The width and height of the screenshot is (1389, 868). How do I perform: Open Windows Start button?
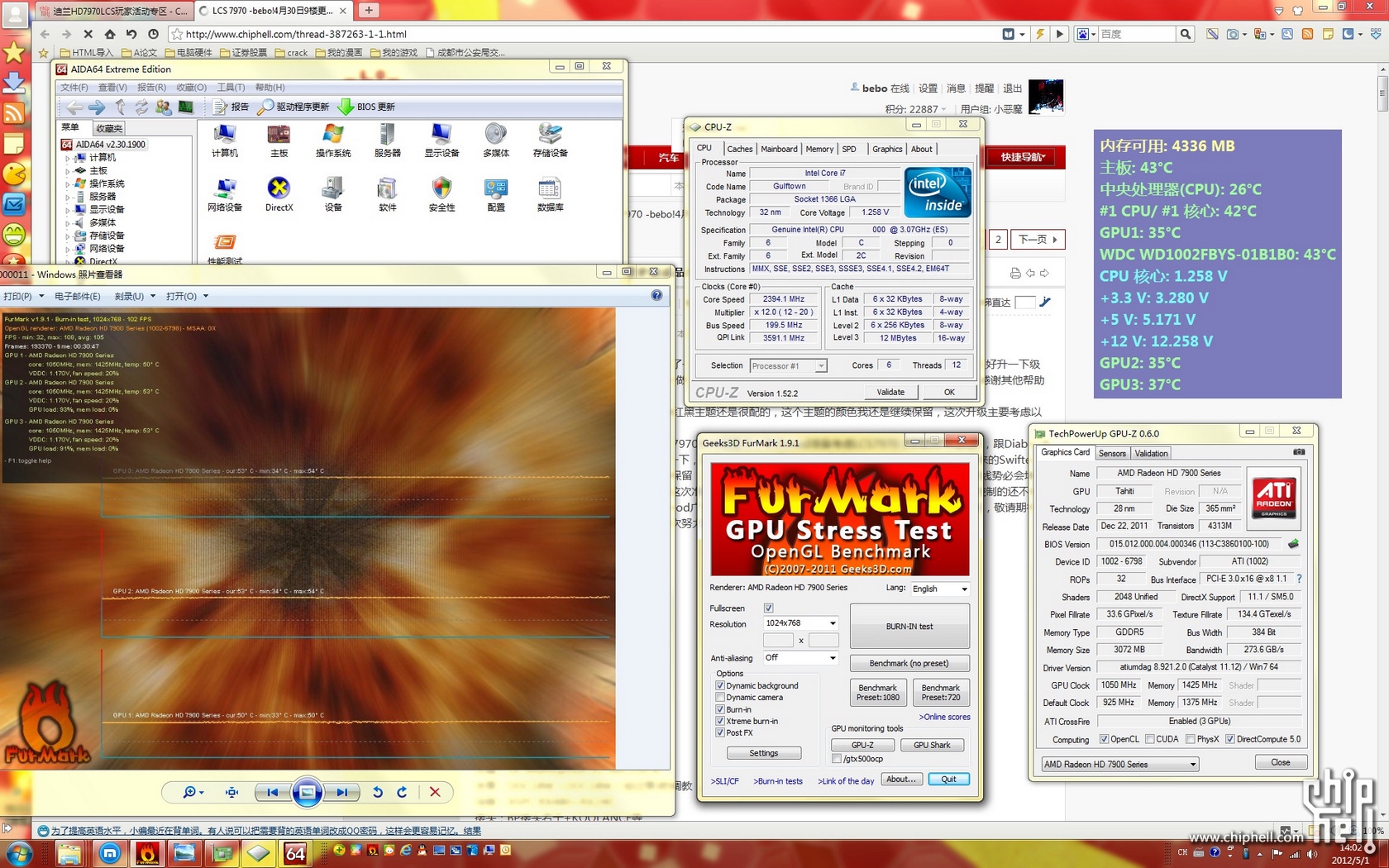pyautogui.click(x=19, y=852)
